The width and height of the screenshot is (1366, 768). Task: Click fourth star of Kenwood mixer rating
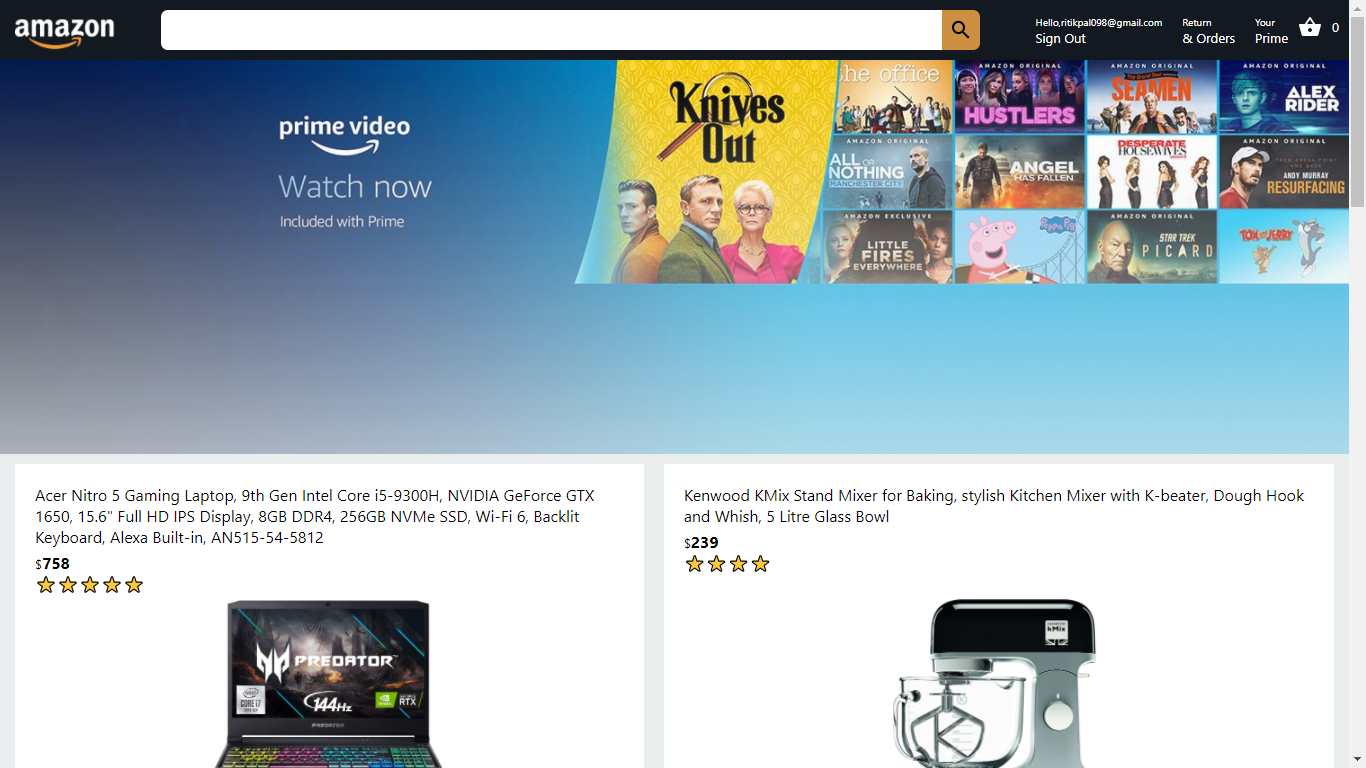pyautogui.click(x=761, y=564)
